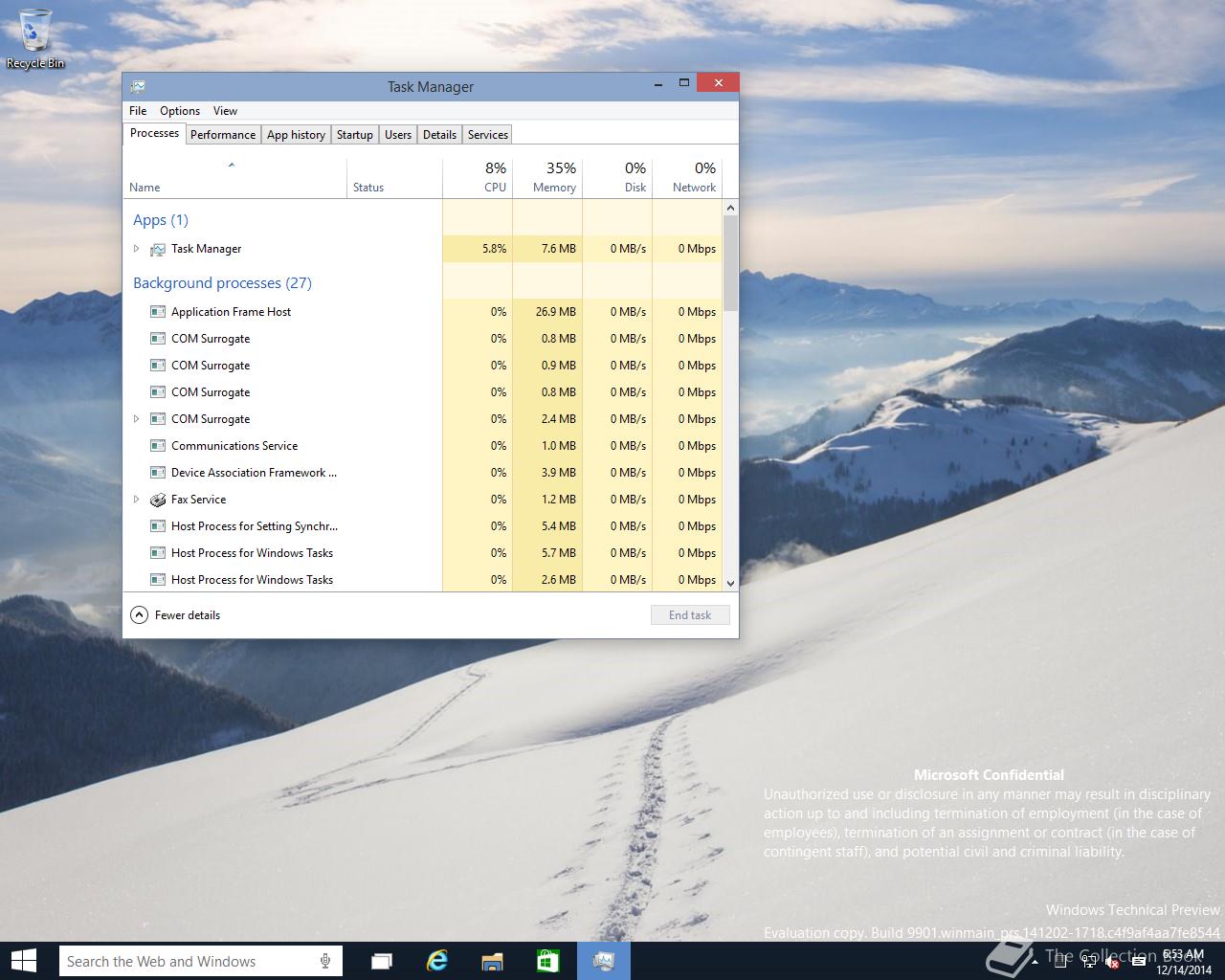
Task: Expand the Task Manager app entry
Action: 136,249
